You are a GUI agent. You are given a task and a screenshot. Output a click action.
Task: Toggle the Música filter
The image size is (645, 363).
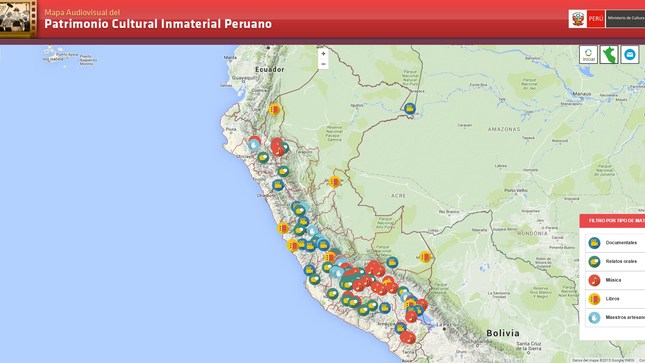tap(615, 280)
